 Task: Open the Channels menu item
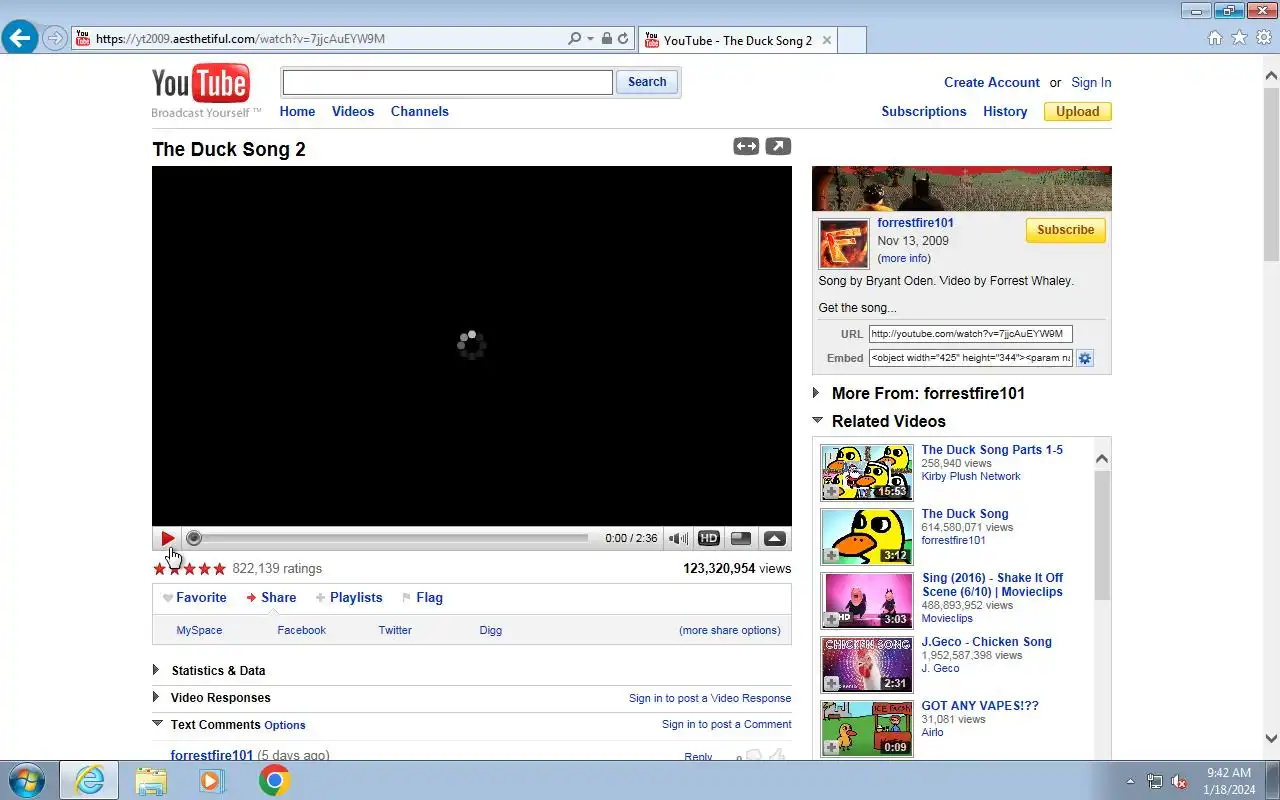[x=420, y=111]
